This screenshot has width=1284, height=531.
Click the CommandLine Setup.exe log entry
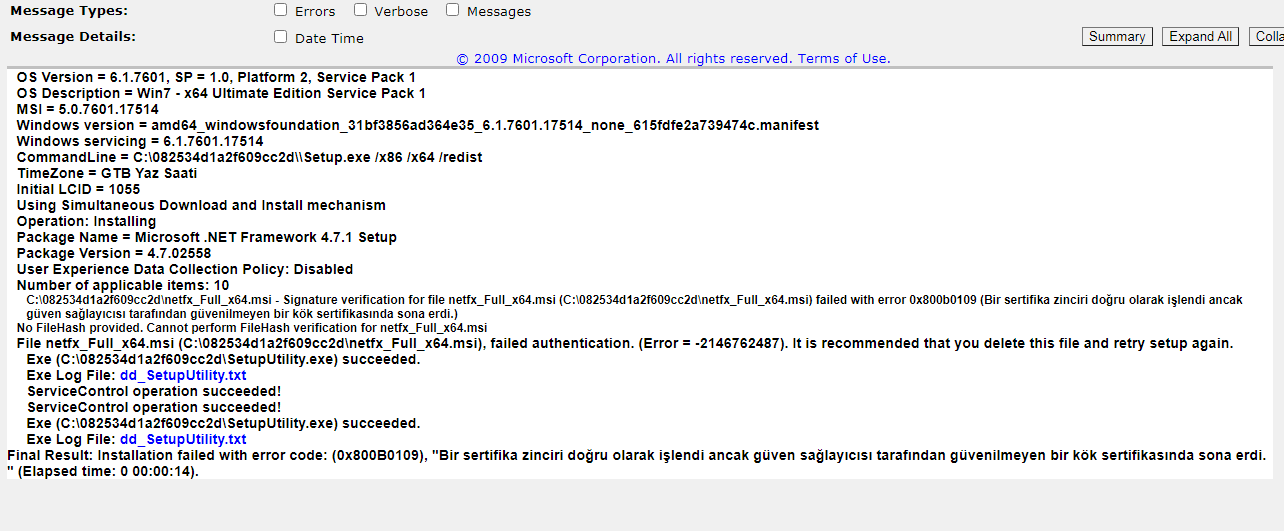pos(249,157)
